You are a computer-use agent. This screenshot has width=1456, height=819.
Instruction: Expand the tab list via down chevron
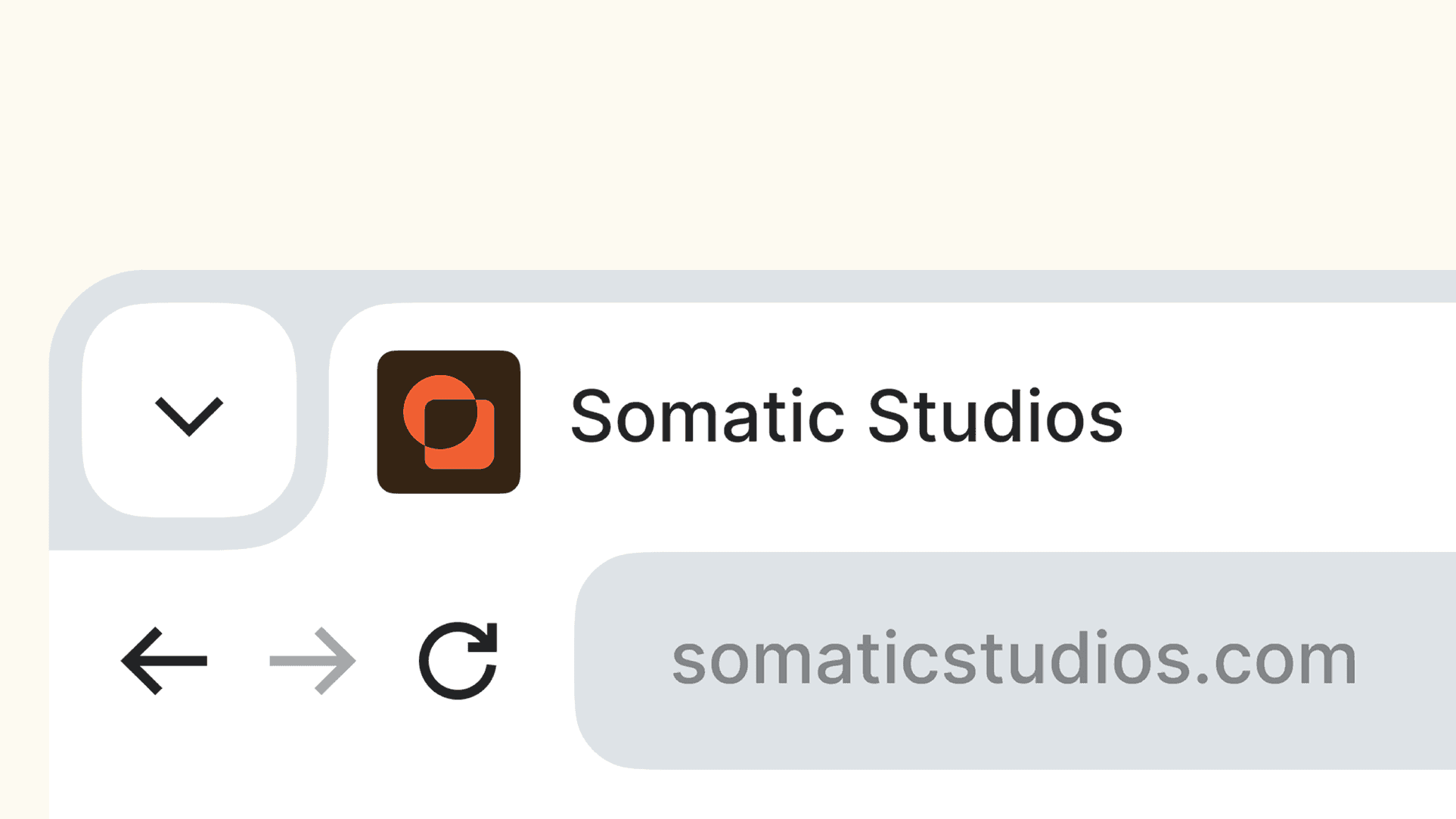tap(189, 416)
